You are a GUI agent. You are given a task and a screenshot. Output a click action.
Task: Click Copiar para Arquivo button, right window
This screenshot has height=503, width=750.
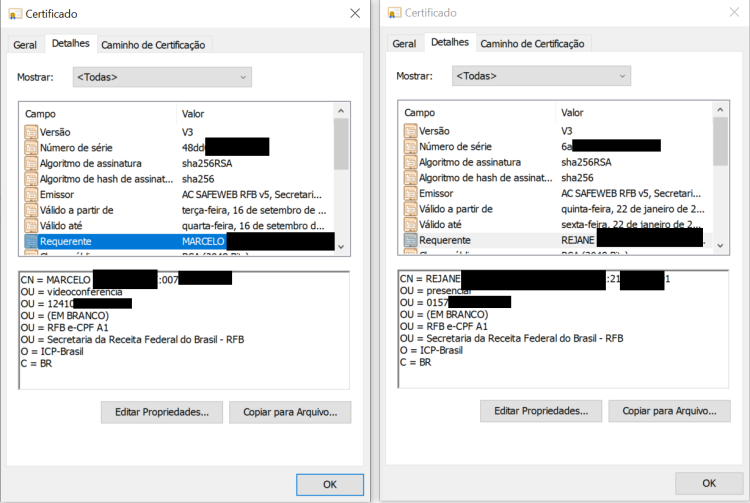(669, 411)
